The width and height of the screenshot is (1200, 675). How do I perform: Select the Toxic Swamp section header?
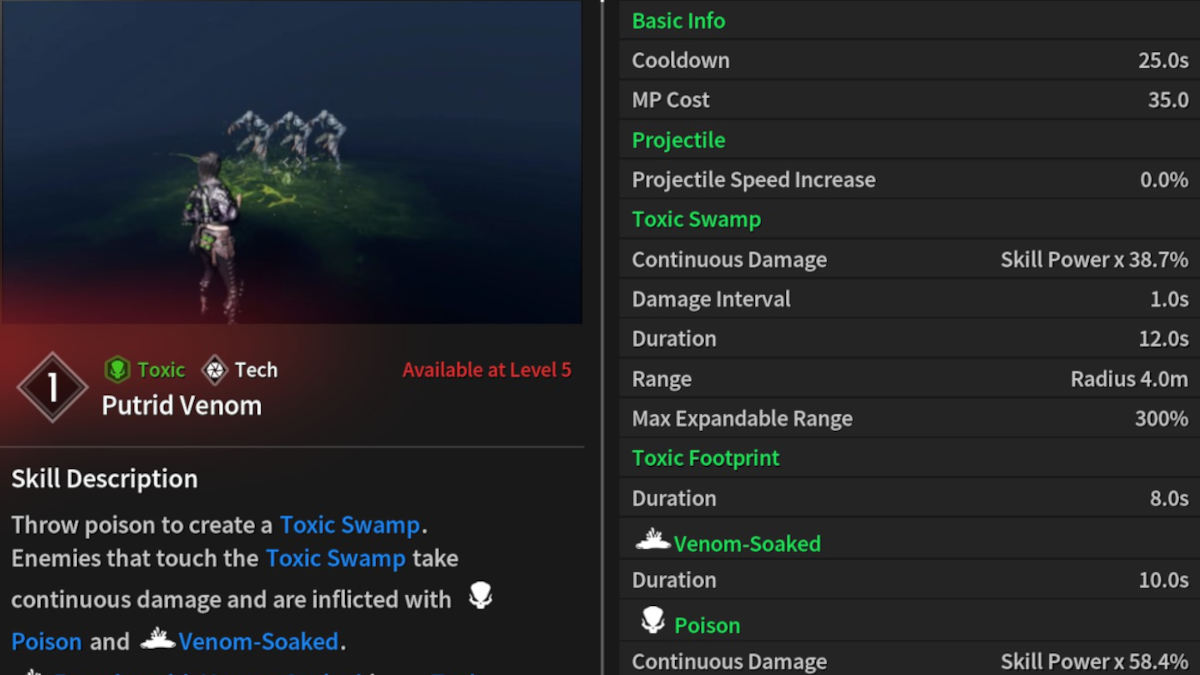(x=696, y=219)
